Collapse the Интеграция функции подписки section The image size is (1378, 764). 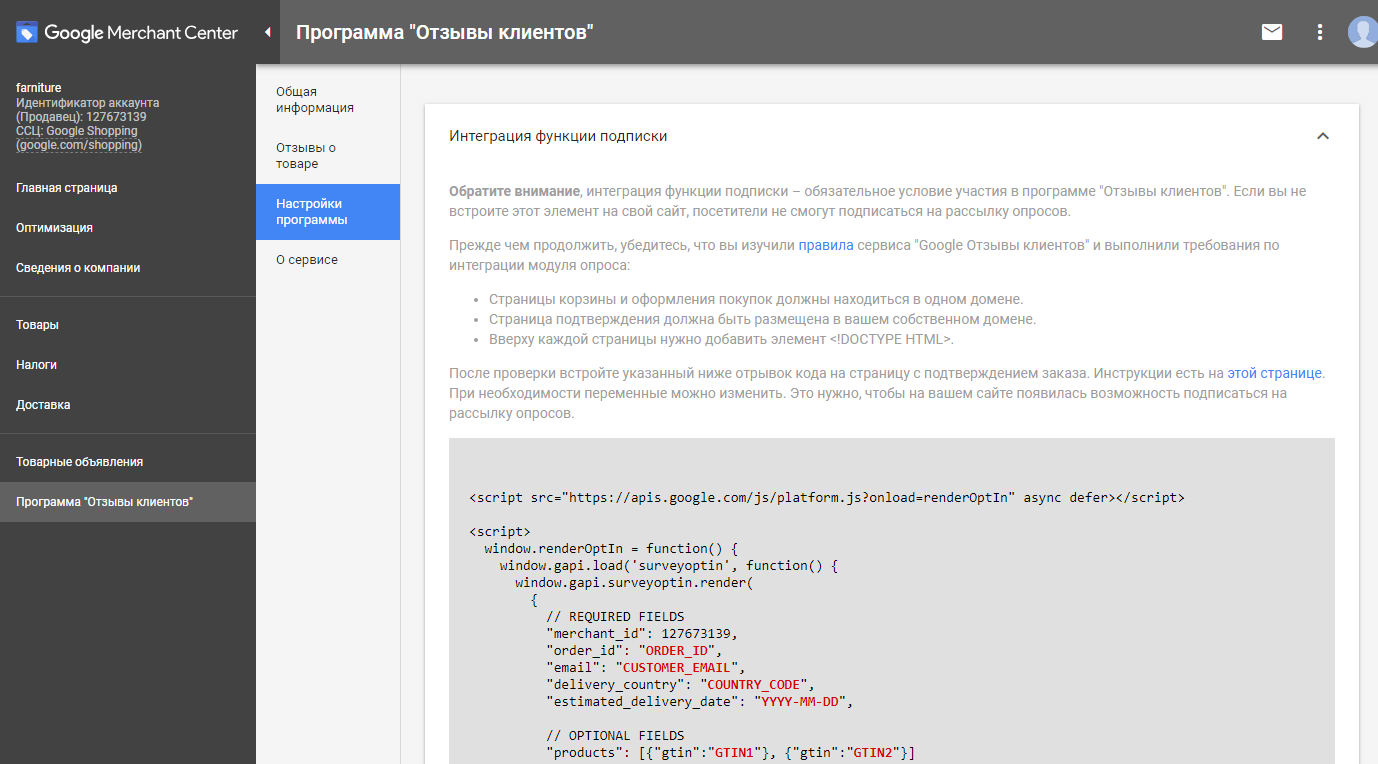(x=1322, y=136)
